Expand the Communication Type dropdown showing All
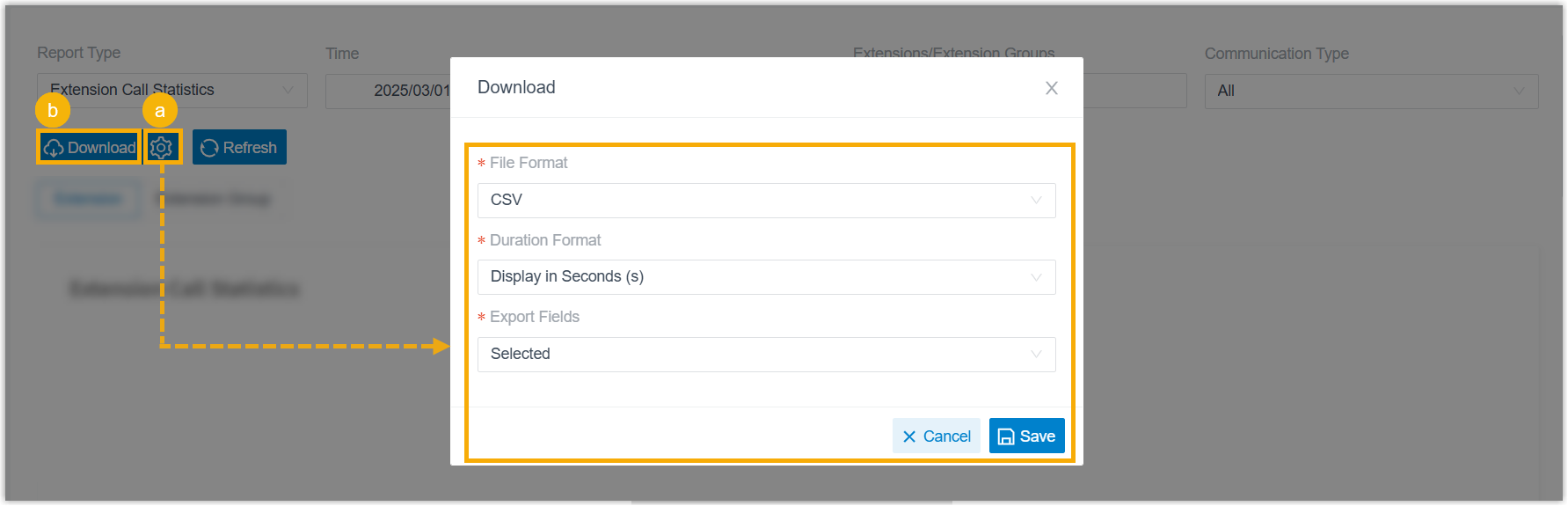Viewport: 1568px width, 506px height. coord(1370,92)
